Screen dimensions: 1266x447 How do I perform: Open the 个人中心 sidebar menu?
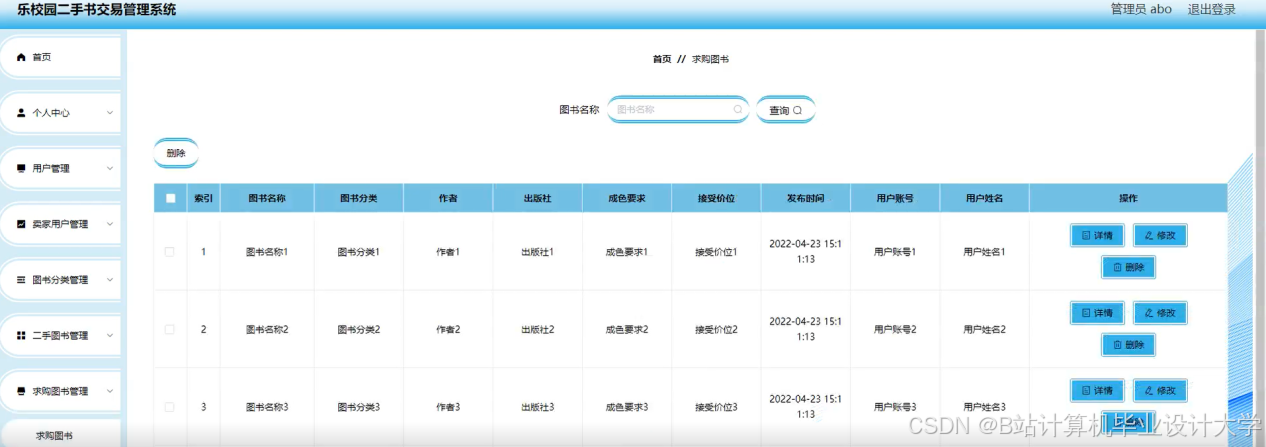tap(60, 113)
